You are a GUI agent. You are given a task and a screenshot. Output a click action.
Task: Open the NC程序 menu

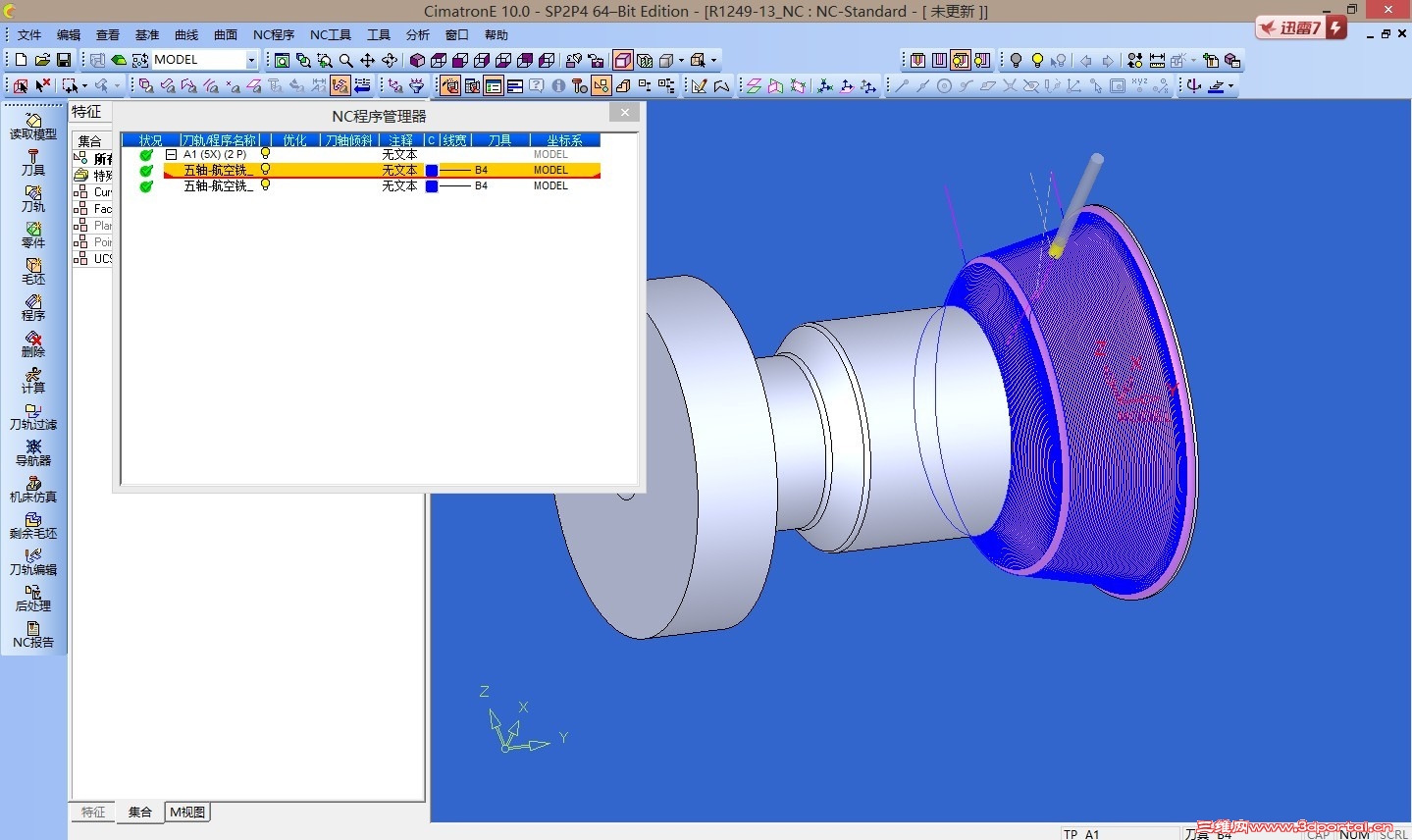[x=274, y=34]
